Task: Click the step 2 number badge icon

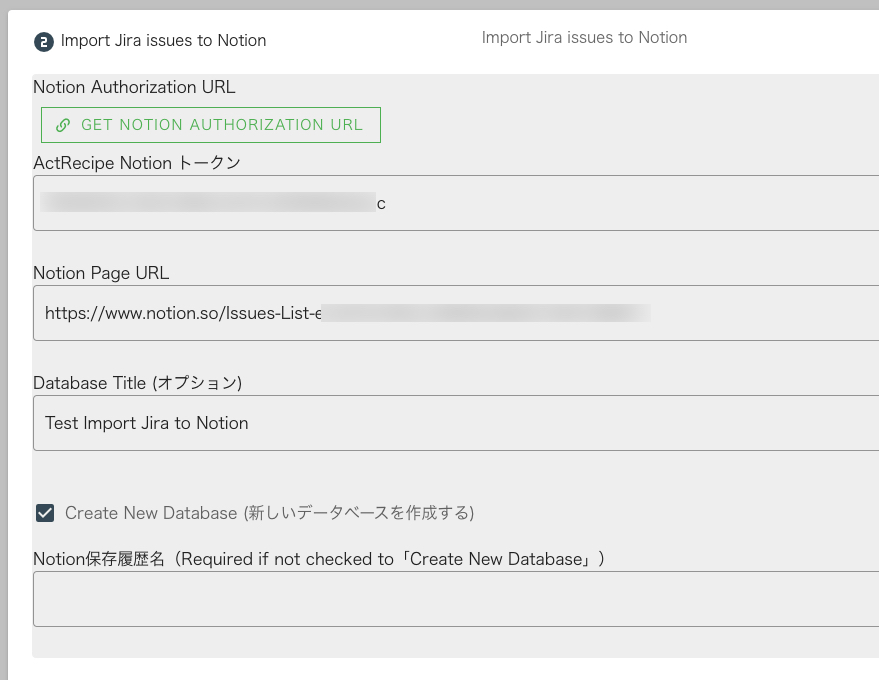Action: (44, 41)
